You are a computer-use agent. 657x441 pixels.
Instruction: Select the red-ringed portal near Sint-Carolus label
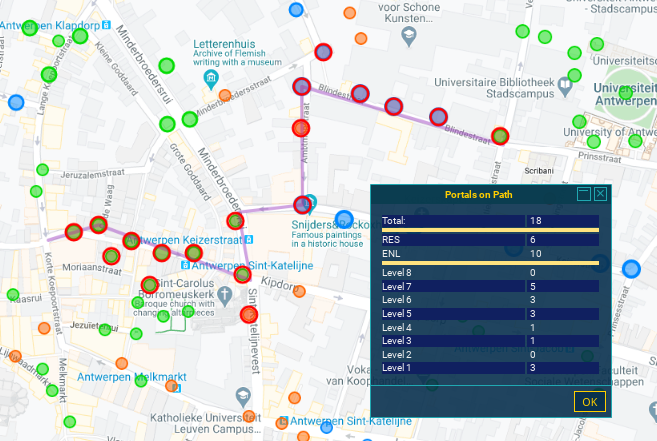click(x=150, y=285)
